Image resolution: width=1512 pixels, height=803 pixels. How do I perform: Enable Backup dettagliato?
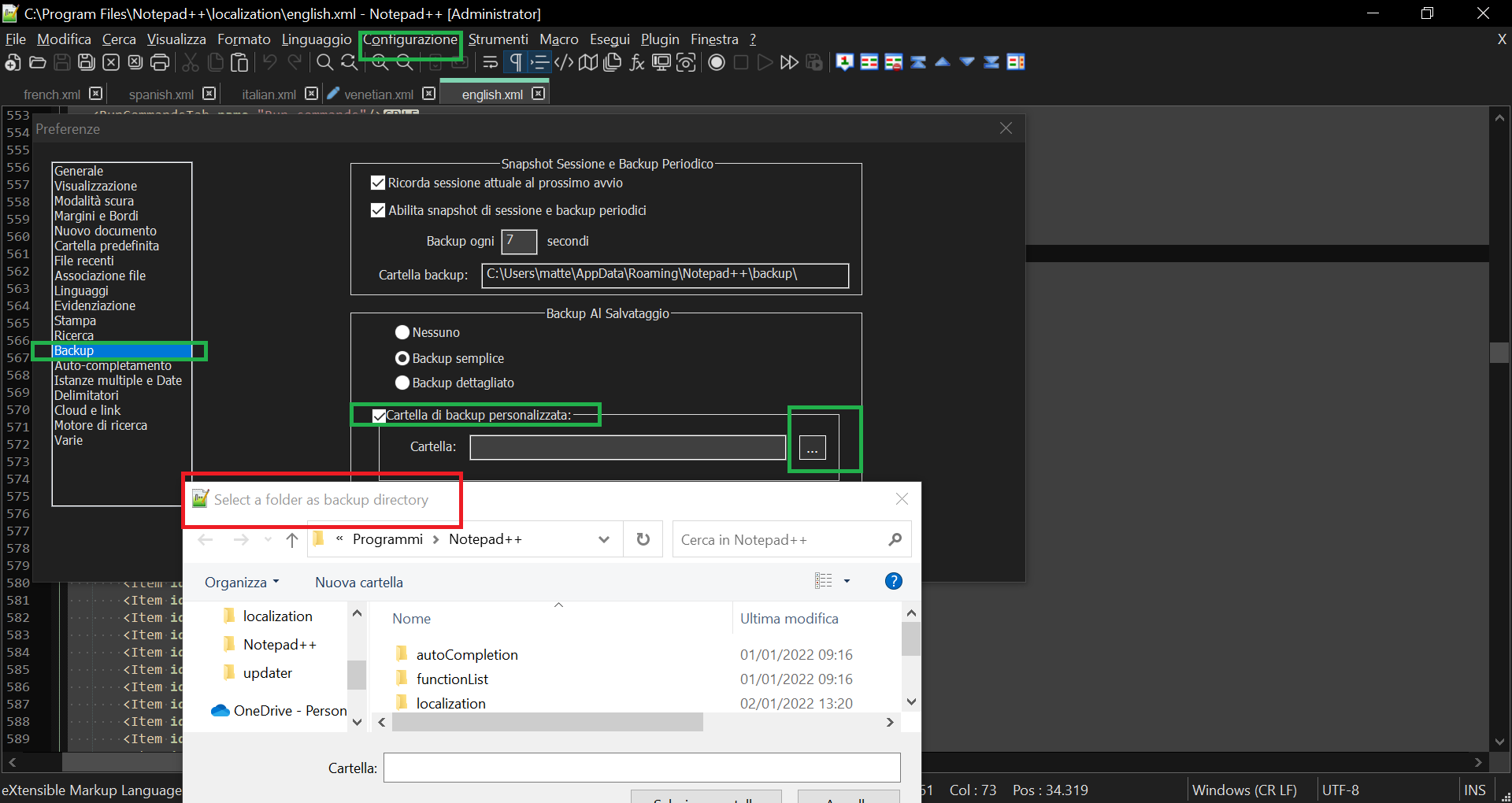tap(402, 383)
